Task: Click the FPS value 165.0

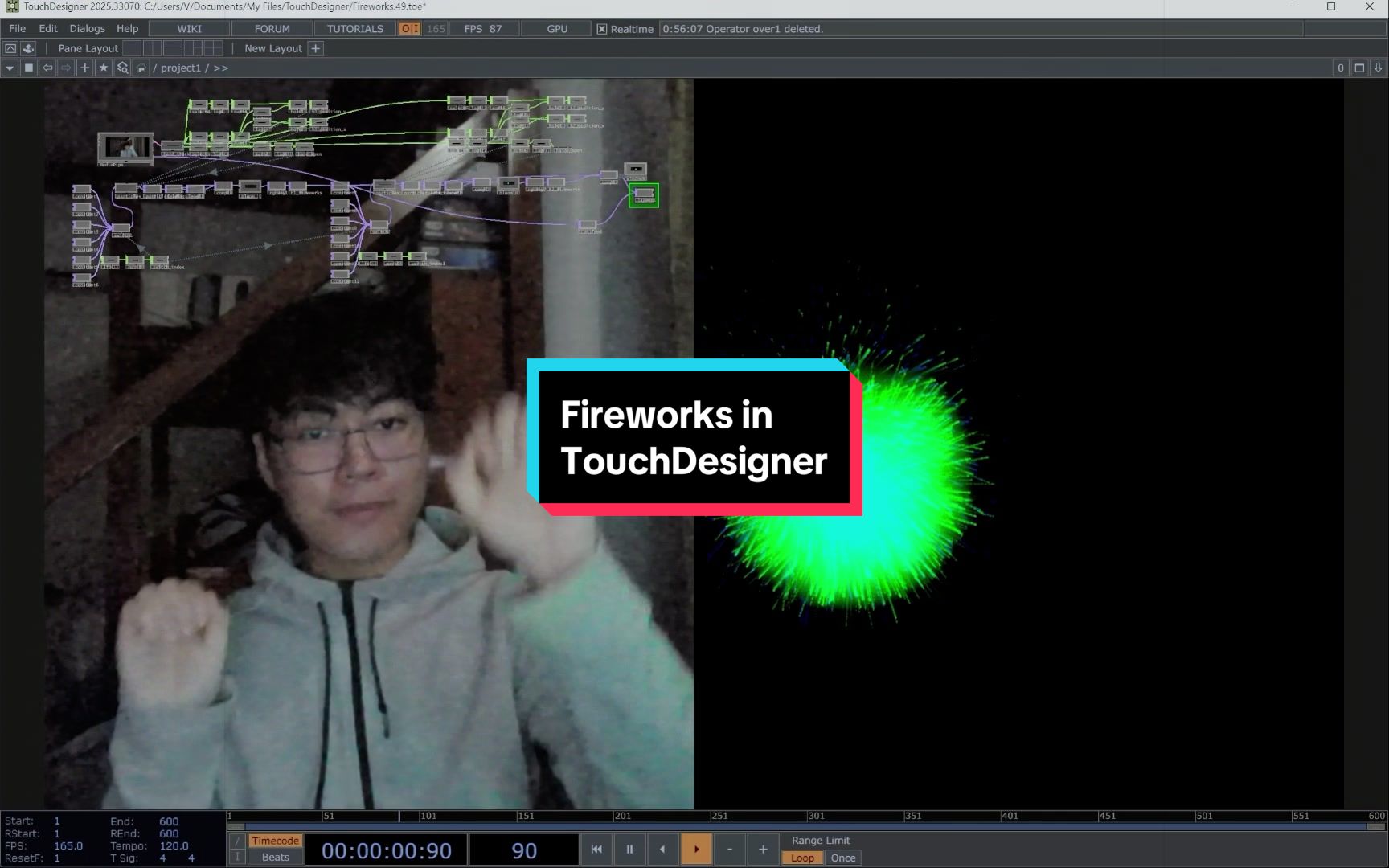Action: (68, 845)
